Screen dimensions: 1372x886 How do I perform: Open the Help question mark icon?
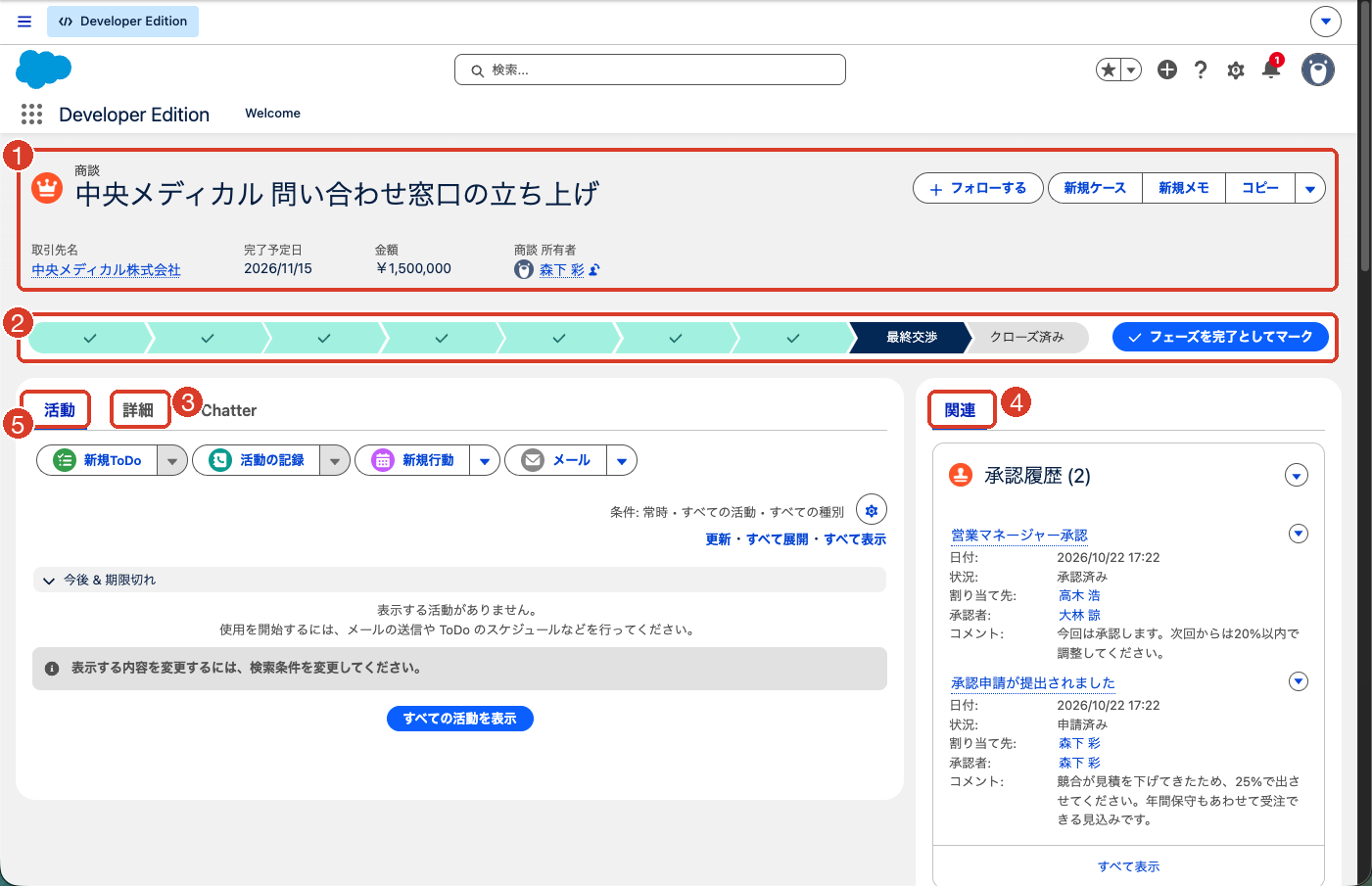(1201, 70)
